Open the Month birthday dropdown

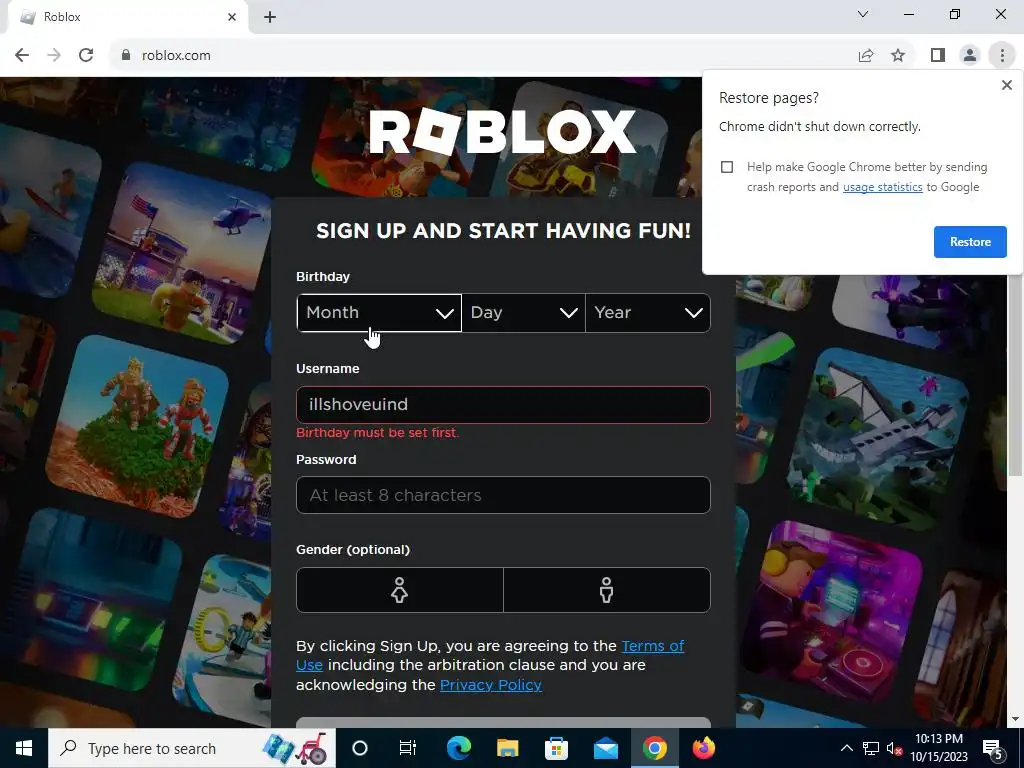pyautogui.click(x=379, y=313)
